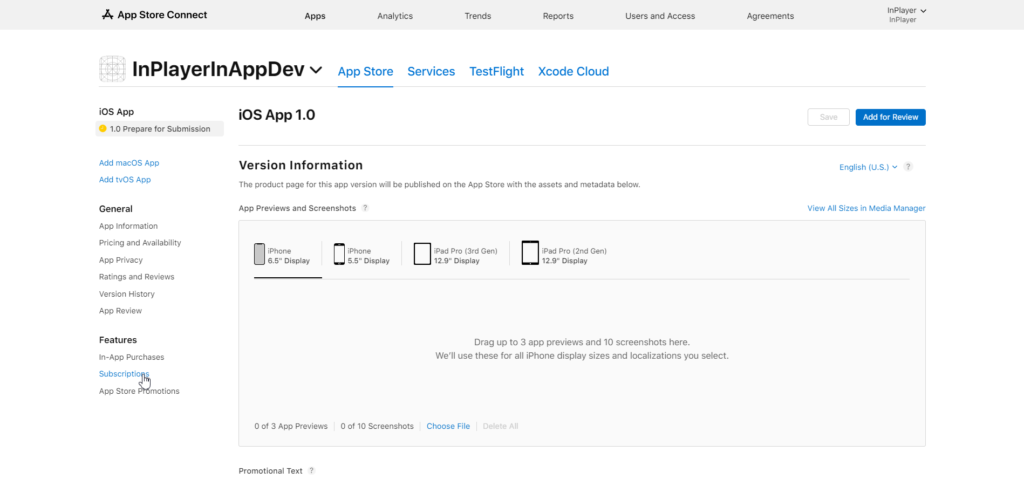Open the Analytics menu
The image size is (1024, 479).
tap(395, 16)
